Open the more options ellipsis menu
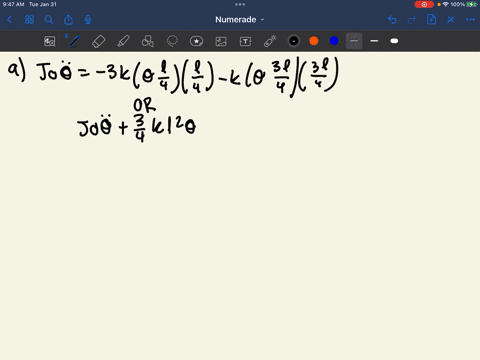This screenshot has width=480, height=360. pyautogui.click(x=470, y=20)
